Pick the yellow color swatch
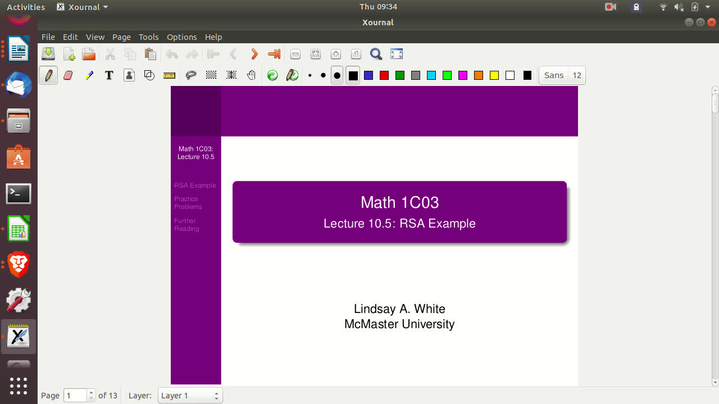719x404 pixels. coord(494,75)
